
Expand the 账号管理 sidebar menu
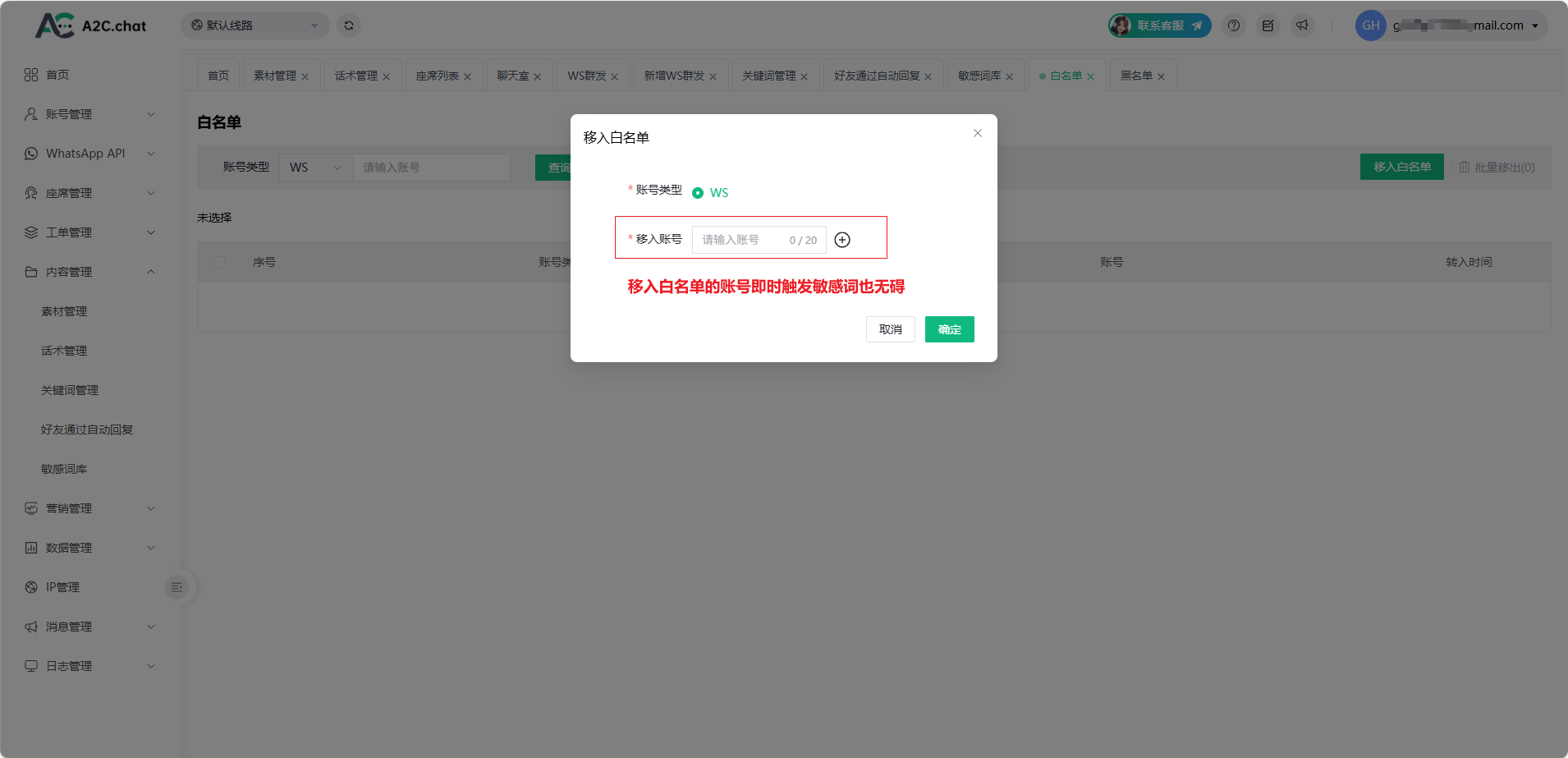(90, 114)
